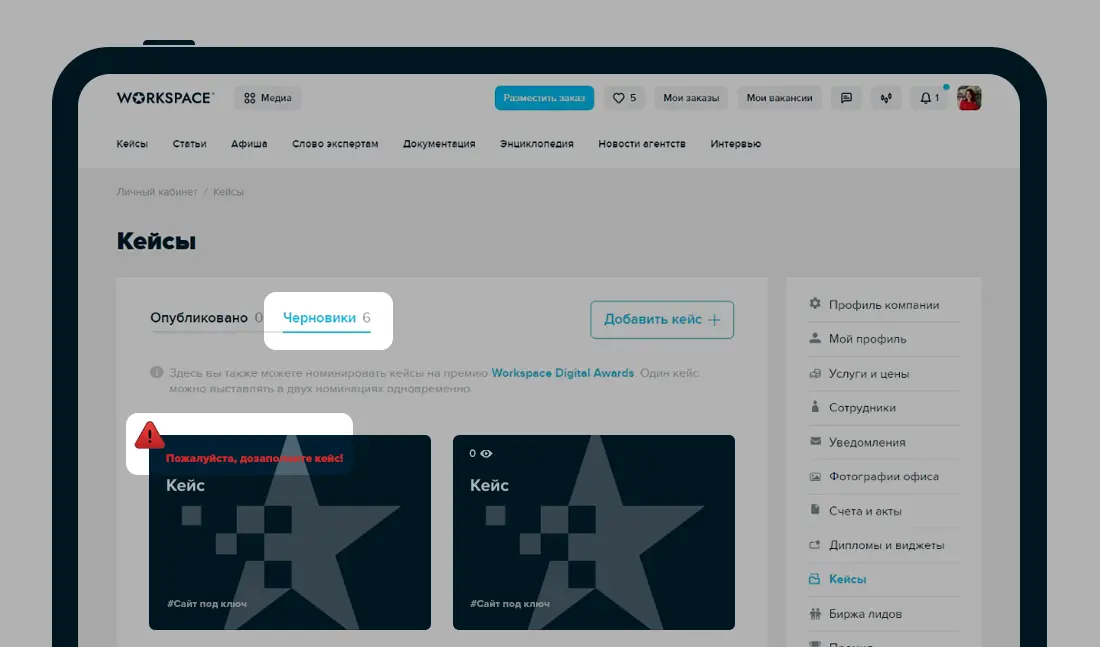Click the document icon beside Счета и акты
1100x647 pixels.
click(814, 510)
